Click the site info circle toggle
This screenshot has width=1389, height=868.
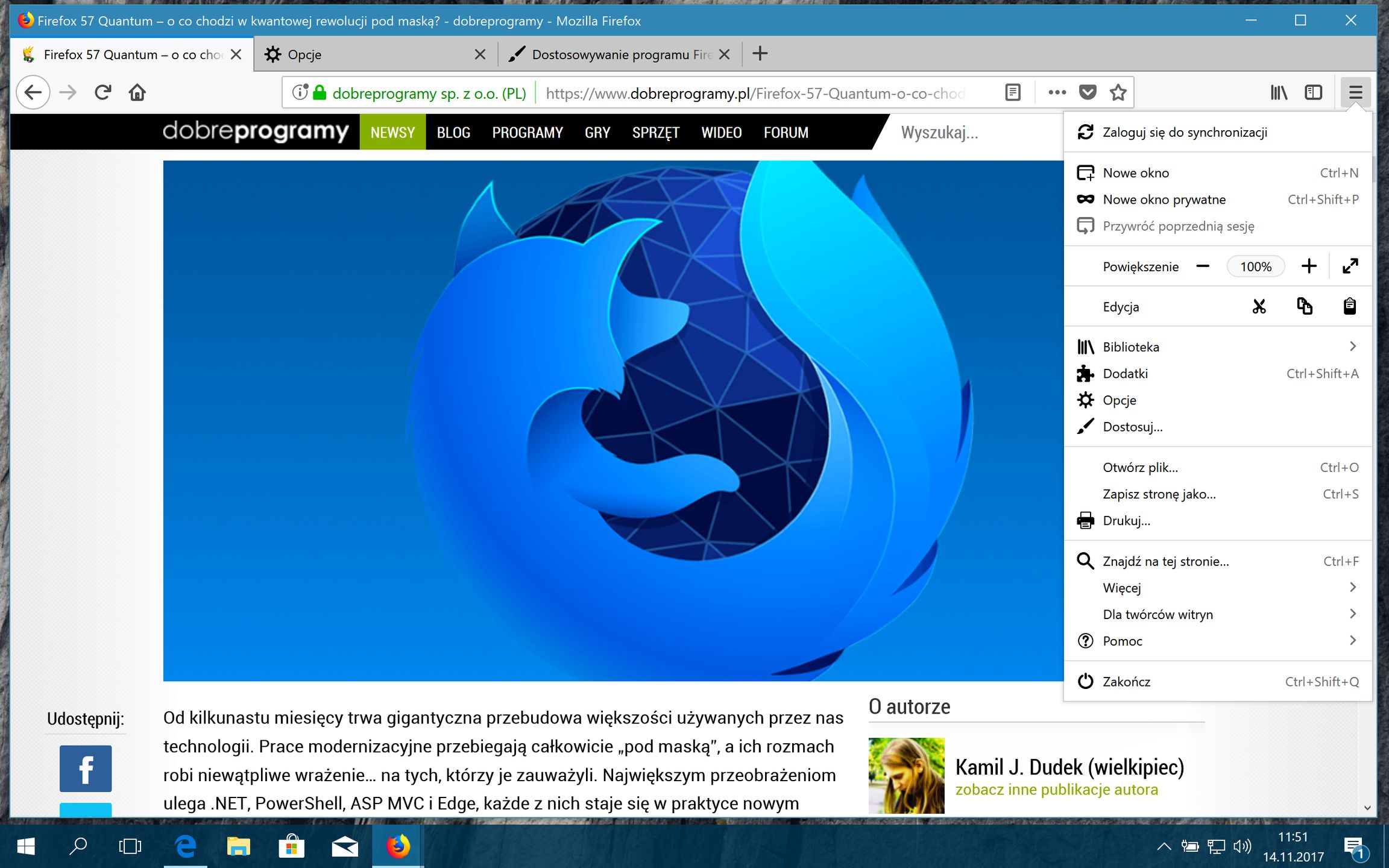[x=300, y=92]
